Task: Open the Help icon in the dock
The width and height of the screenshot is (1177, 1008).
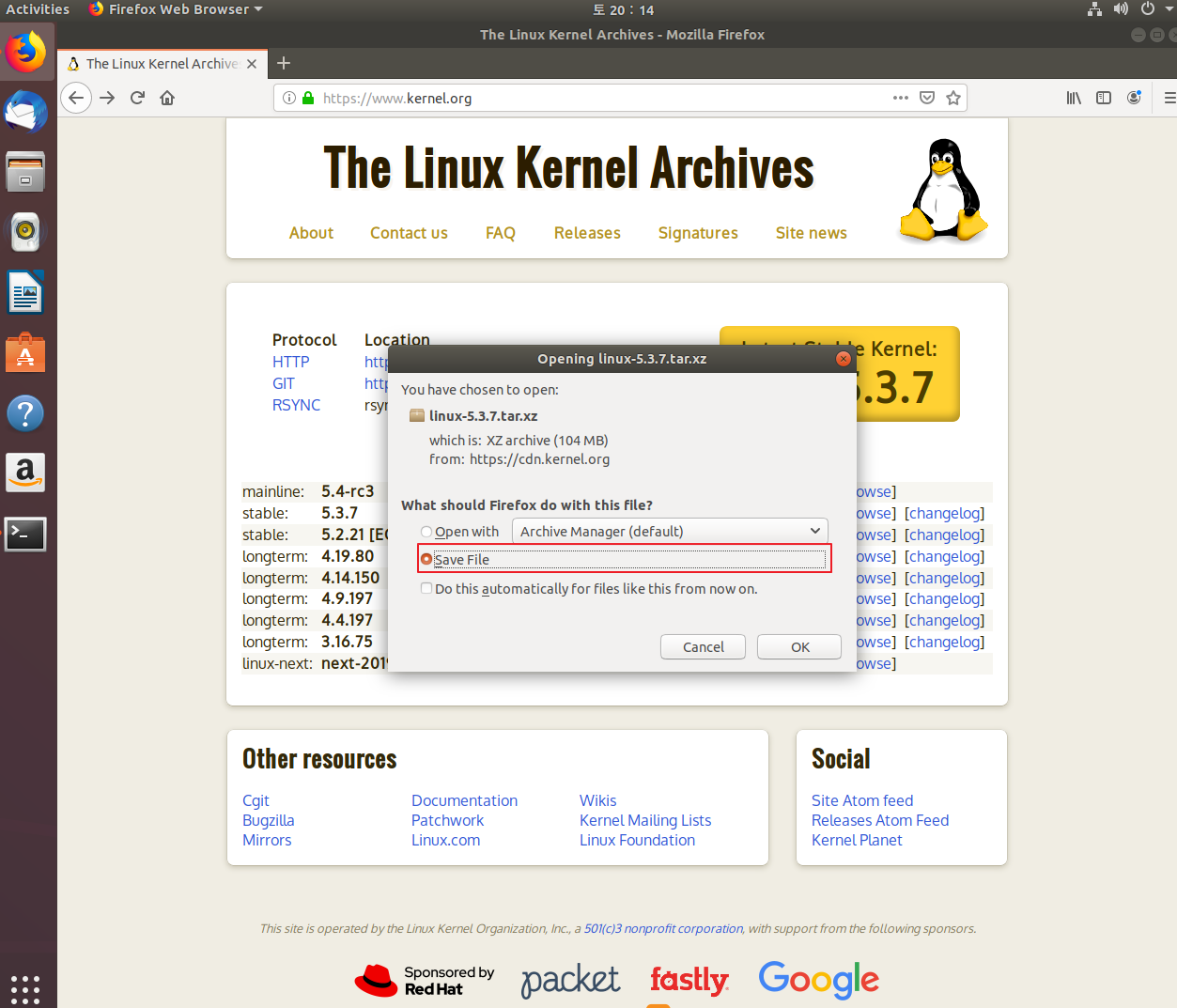Action: click(25, 413)
